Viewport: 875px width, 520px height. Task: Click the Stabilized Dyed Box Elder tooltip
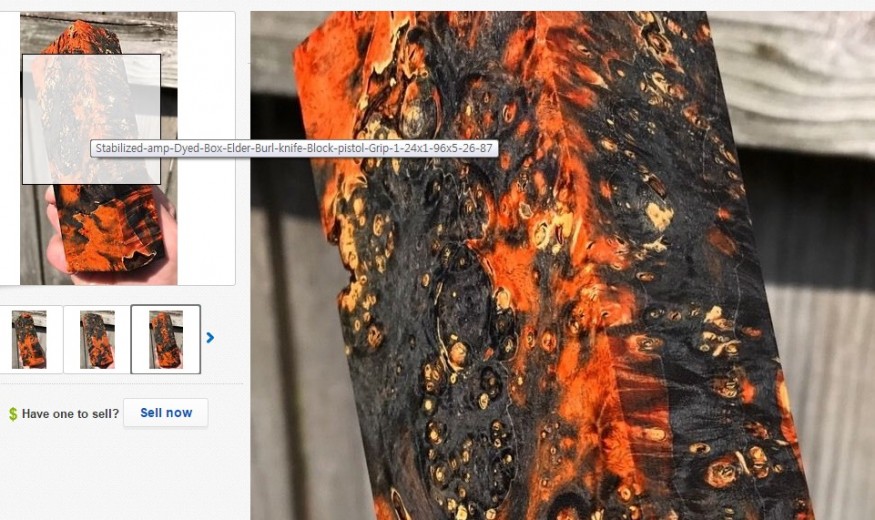pyautogui.click(x=295, y=148)
